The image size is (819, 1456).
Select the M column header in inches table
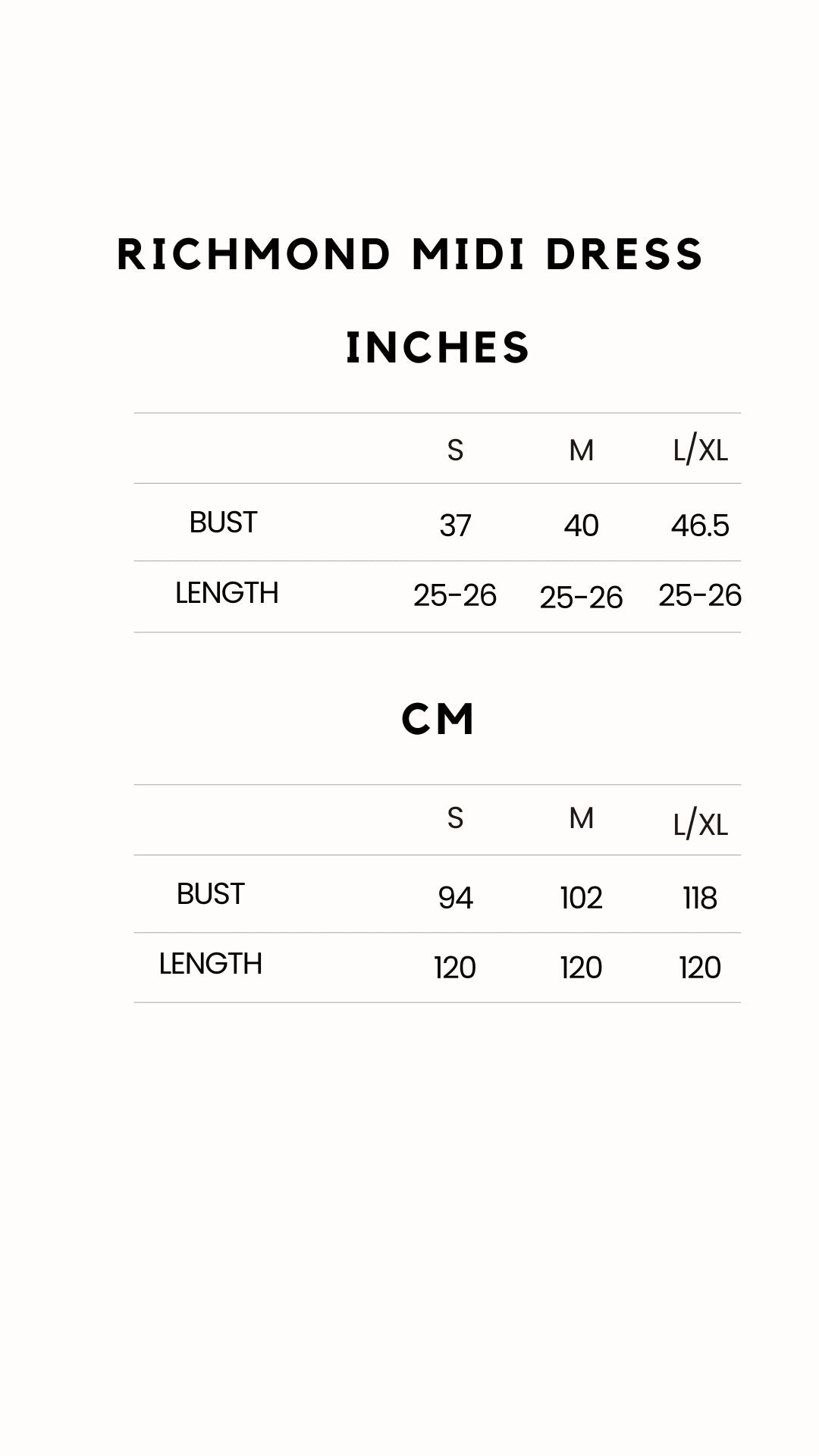pos(581,450)
